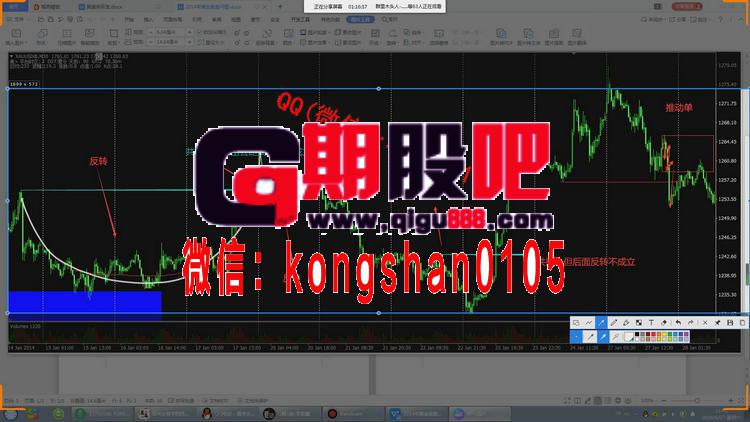Select the highlighted arrow tool in screenshot toolbar
Viewport: 750px width, 422px height.
[x=601, y=323]
